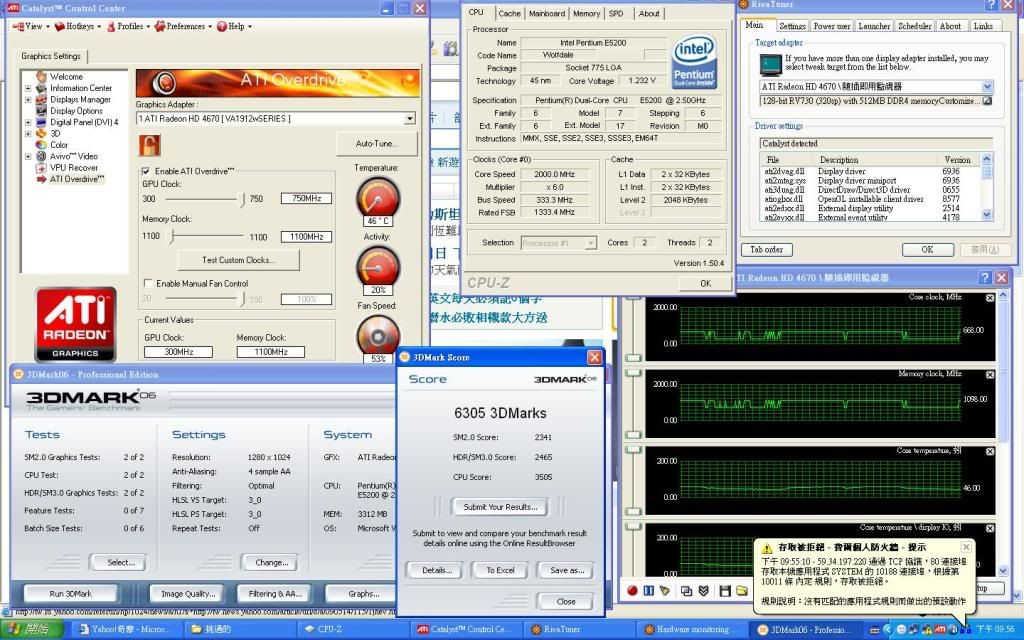Check Enable Manual Fan Control
Screen dimensions: 1024x640
(x=148, y=283)
